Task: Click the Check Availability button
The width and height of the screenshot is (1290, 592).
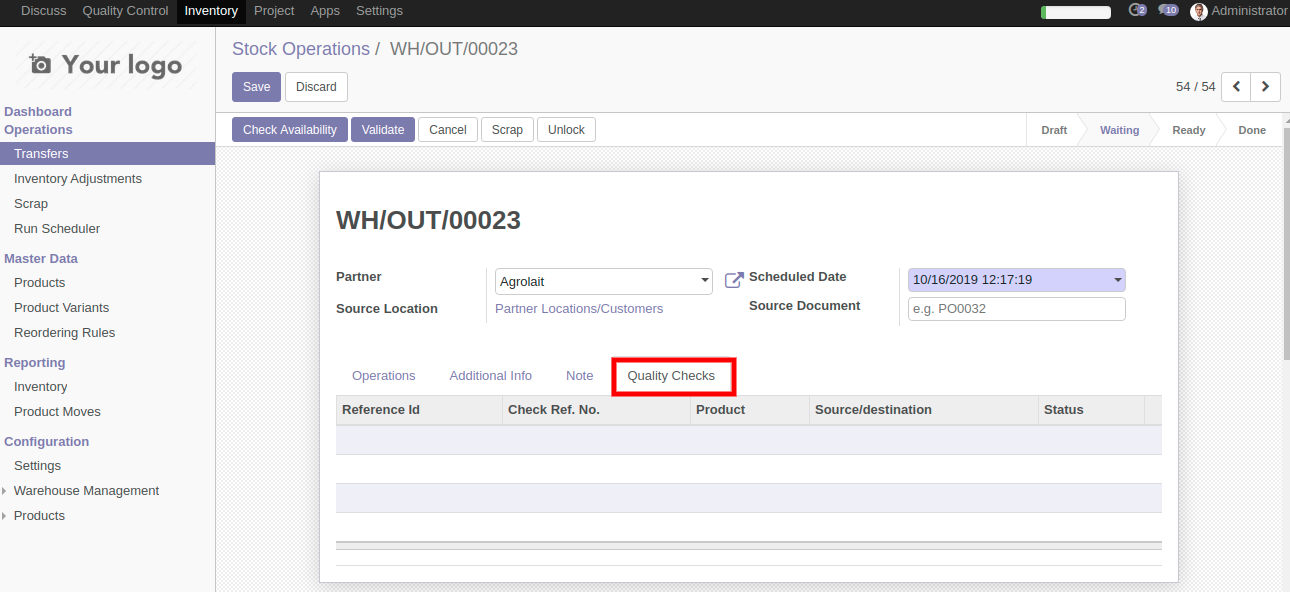Action: click(290, 130)
